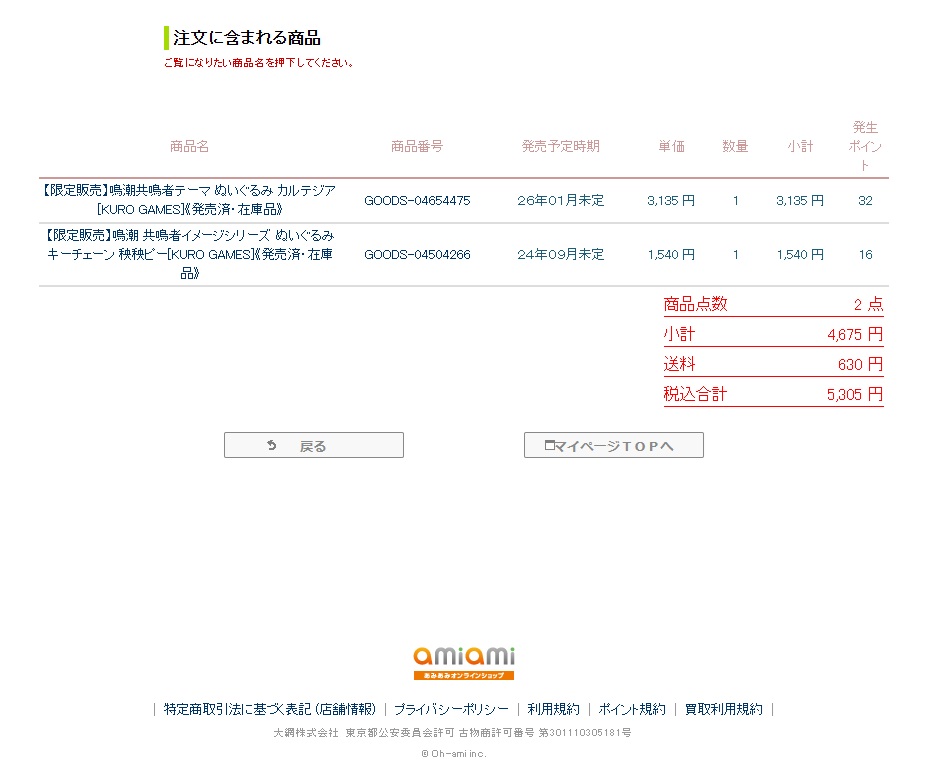Click the 発売予定時期 column header
This screenshot has width=928, height=766.
[x=560, y=146]
